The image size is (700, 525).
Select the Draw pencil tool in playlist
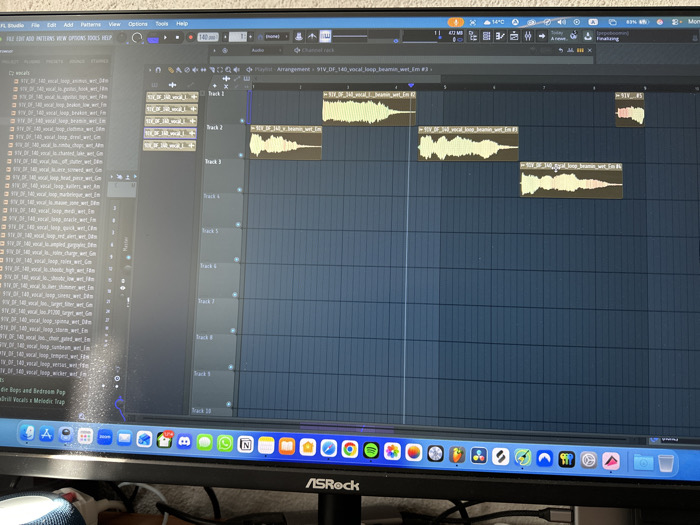coord(171,70)
